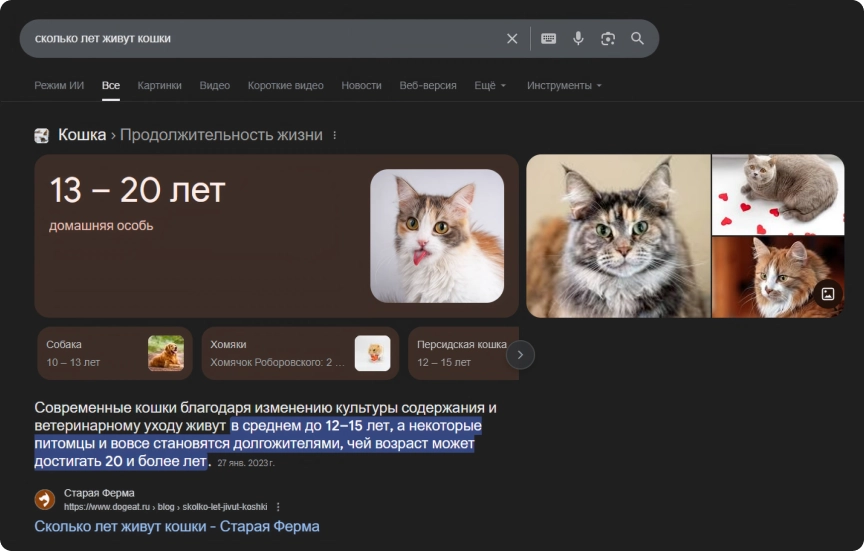Open three-dot options next to the dogeat.ru URL
864x551 pixels.
click(x=278, y=507)
